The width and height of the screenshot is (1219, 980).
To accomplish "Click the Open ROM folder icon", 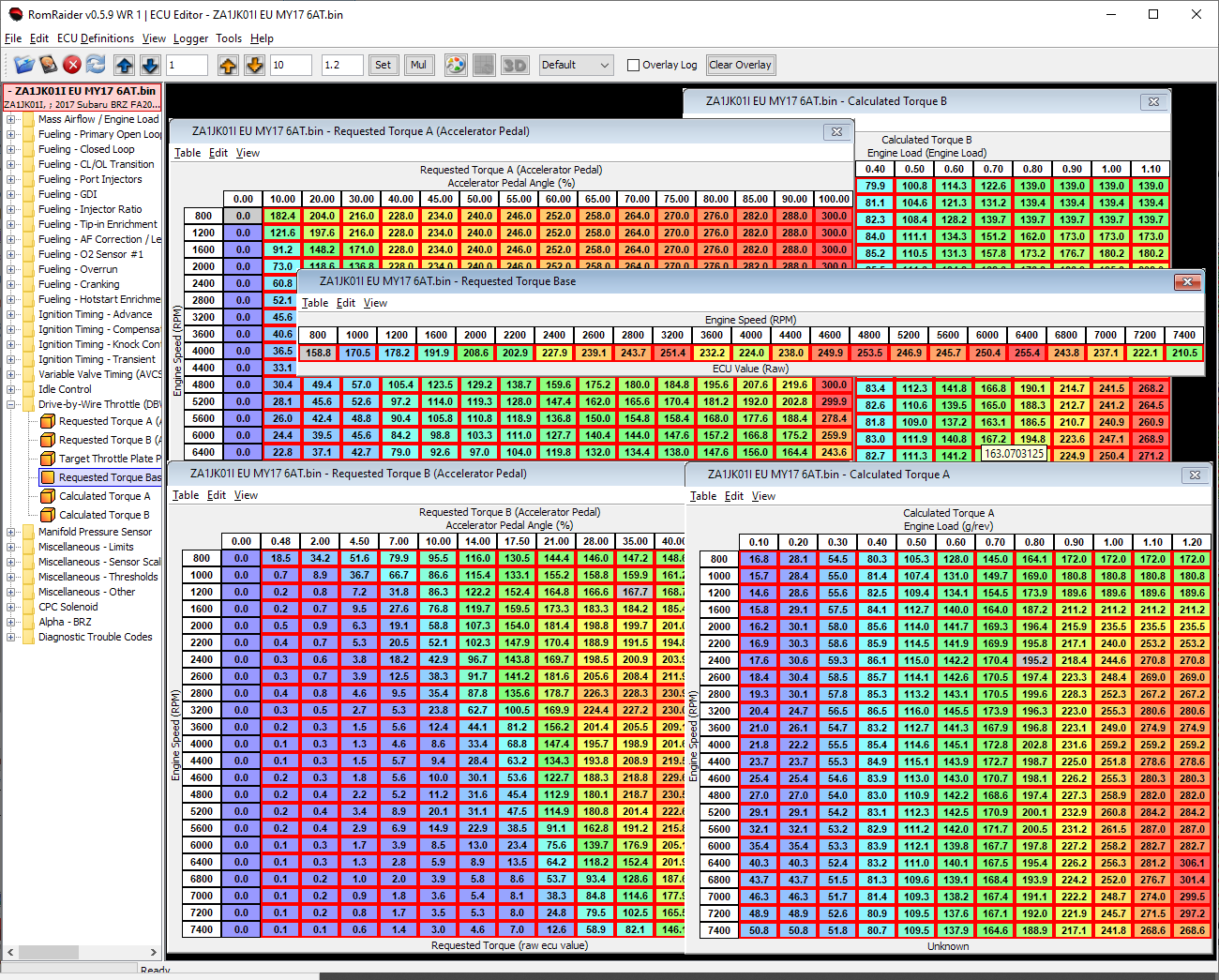I will click(x=23, y=65).
